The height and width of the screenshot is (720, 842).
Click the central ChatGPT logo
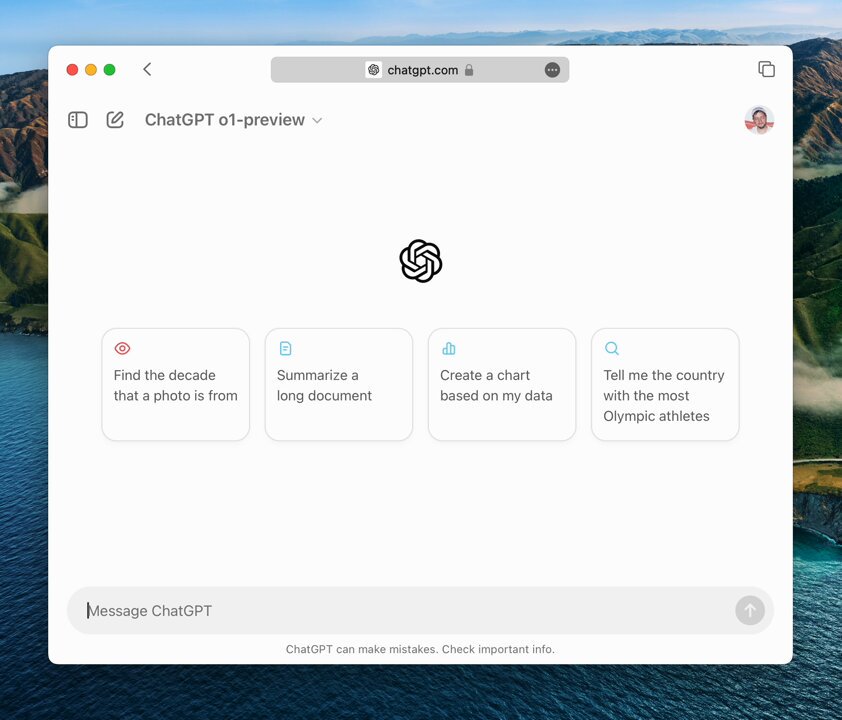coord(421,261)
